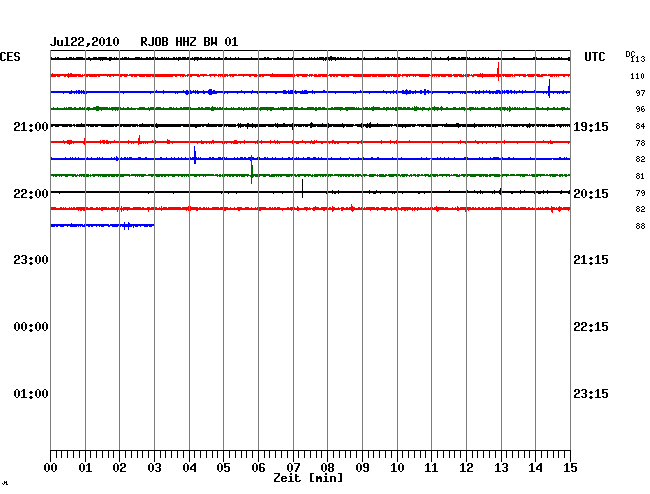Image resolution: width=650 pixels, height=494 pixels.
Task: Click minute 02 on the time axis
Action: (119, 468)
